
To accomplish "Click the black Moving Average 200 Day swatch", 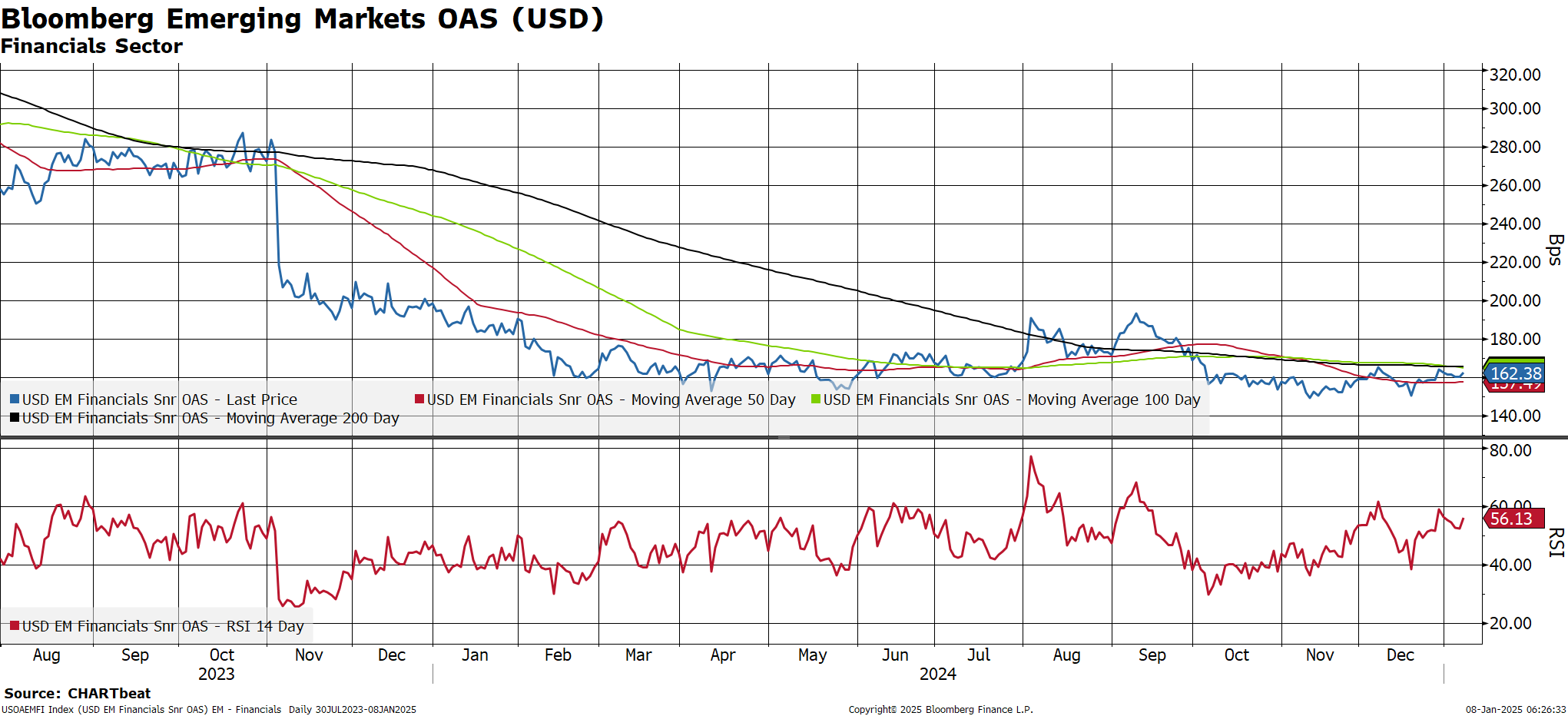I will (x=15, y=418).
